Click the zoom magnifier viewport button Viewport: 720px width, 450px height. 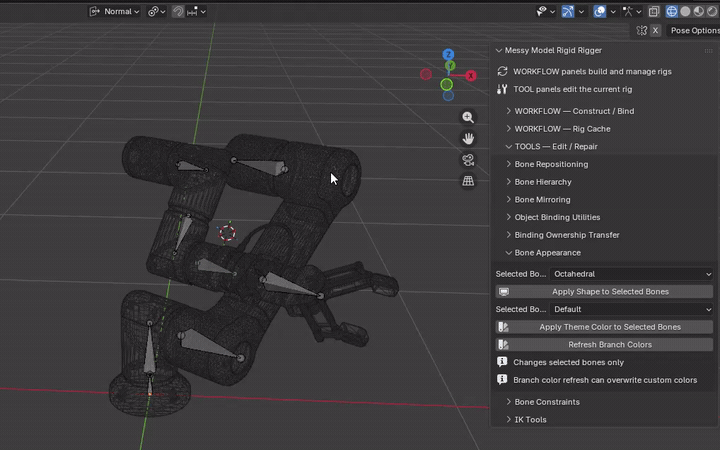click(x=468, y=117)
